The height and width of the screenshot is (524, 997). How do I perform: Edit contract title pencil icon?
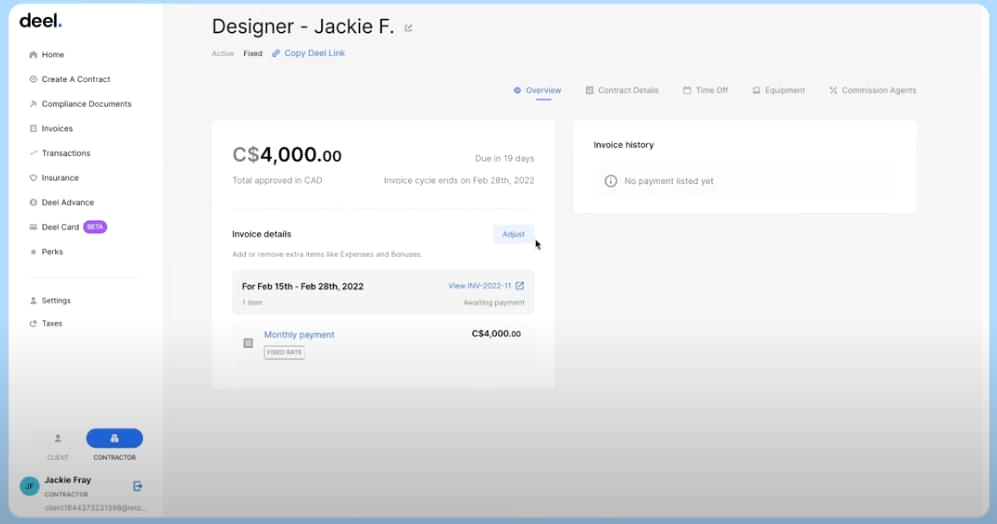click(408, 28)
